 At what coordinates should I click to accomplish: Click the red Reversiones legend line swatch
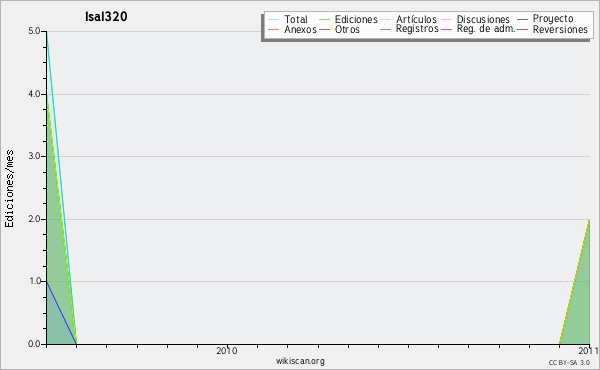pyautogui.click(x=522, y=29)
